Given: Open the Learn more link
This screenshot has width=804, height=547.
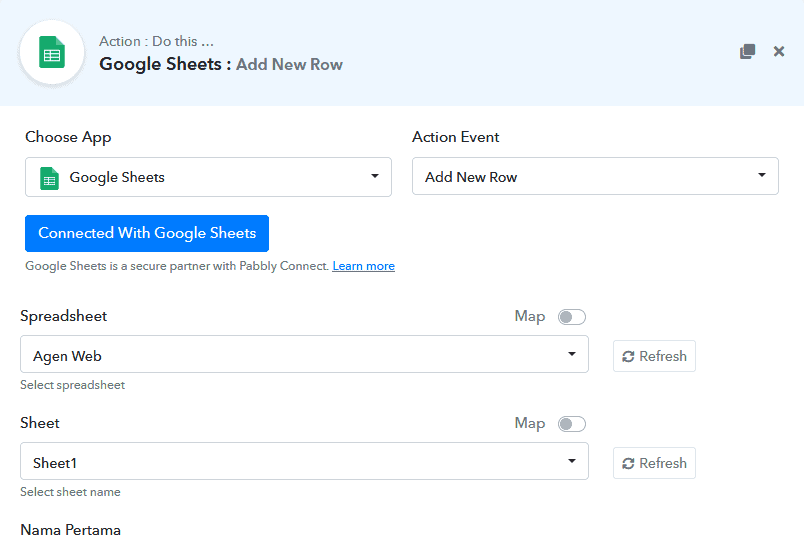Looking at the screenshot, I should click(364, 266).
